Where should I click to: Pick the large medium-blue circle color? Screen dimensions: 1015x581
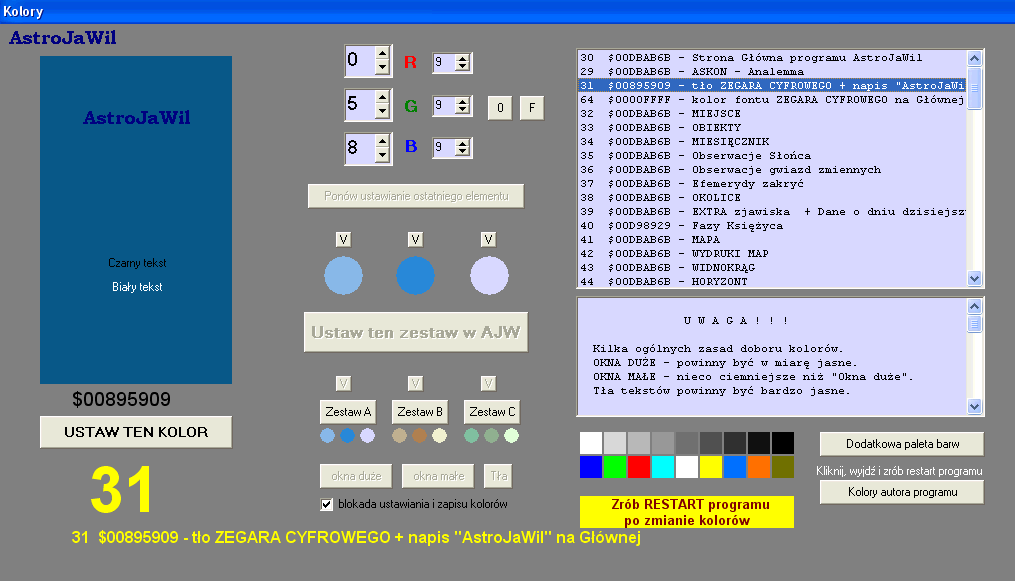click(416, 276)
